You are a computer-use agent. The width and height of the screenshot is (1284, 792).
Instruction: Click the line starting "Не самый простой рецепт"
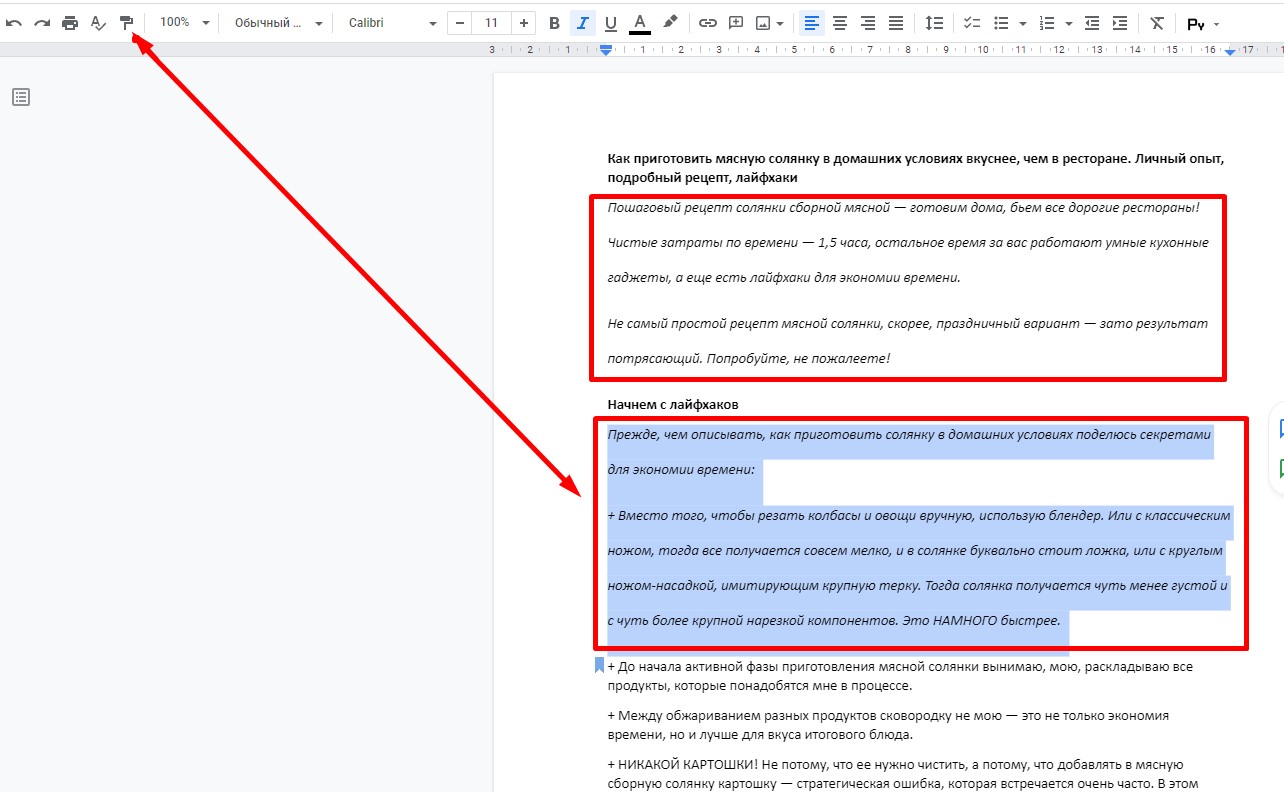[x=908, y=323]
